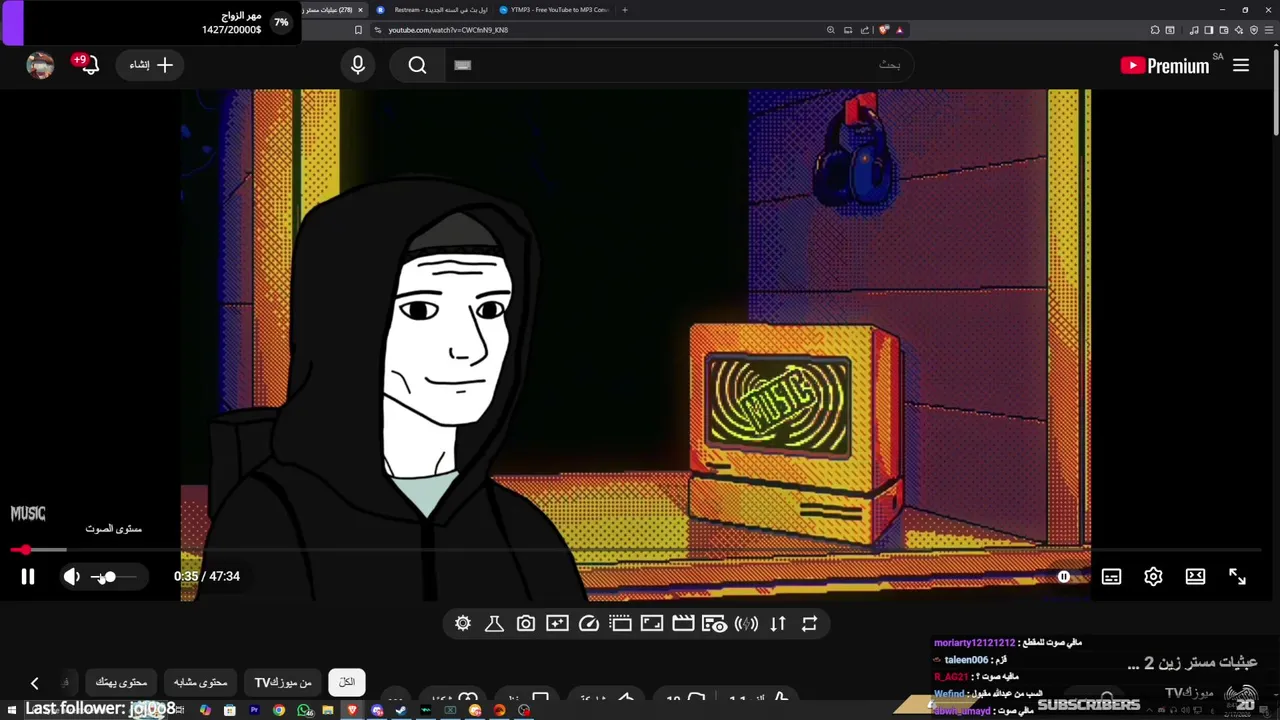This screenshot has width=1280, height=720.
Task: Bookmark page using address bar bookmark icon
Action: 358,30
